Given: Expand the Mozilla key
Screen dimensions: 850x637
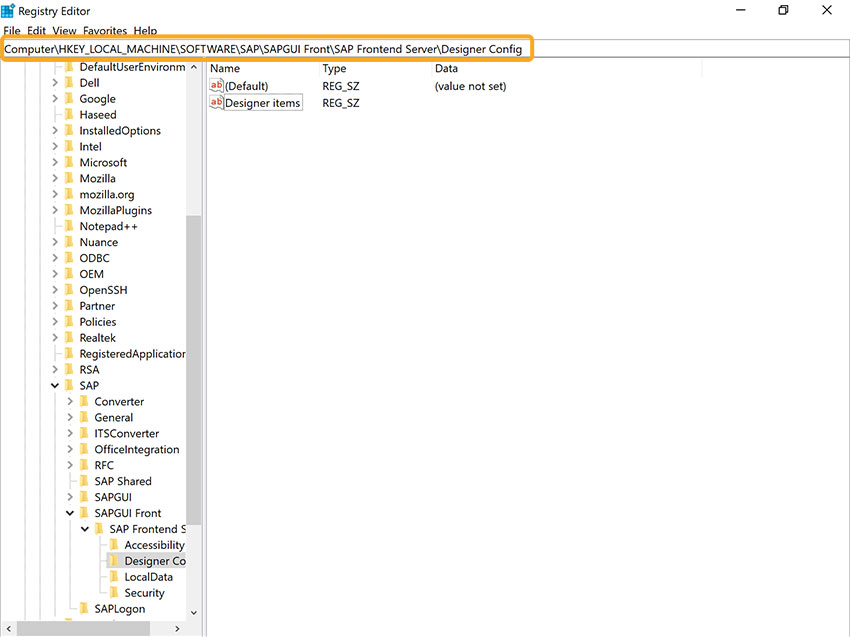Looking at the screenshot, I should coord(55,178).
